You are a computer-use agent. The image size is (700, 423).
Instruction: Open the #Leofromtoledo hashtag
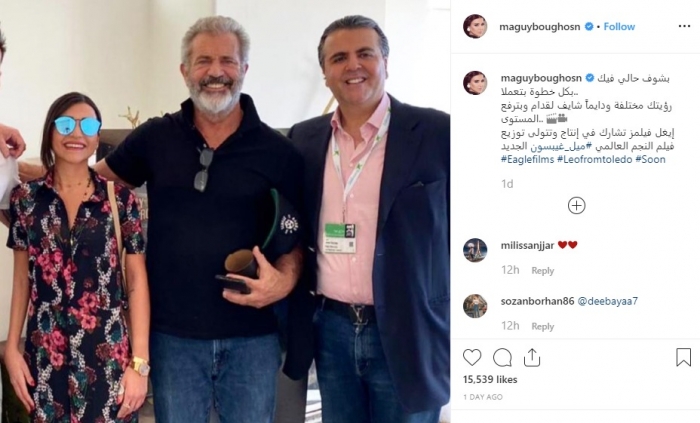click(x=595, y=159)
